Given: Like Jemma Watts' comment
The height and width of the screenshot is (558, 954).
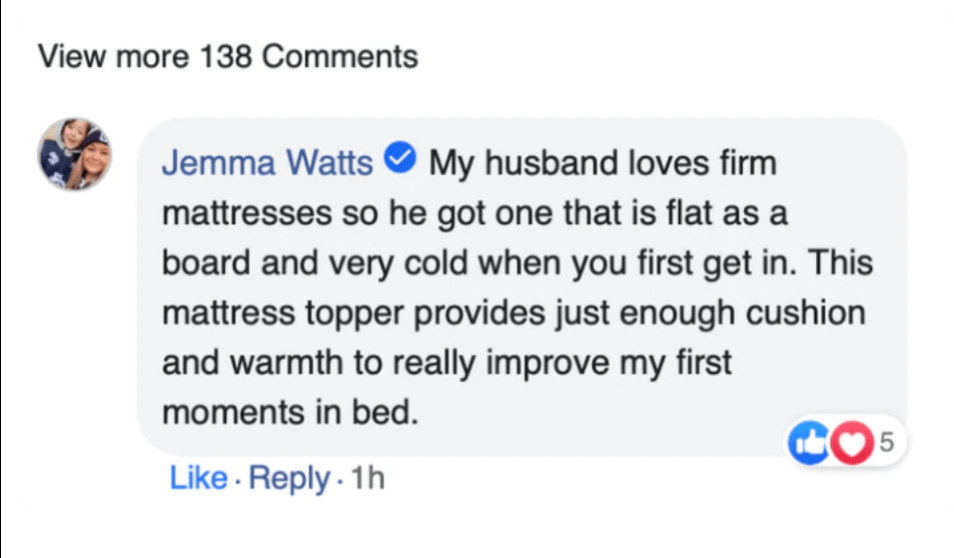Looking at the screenshot, I should (198, 479).
